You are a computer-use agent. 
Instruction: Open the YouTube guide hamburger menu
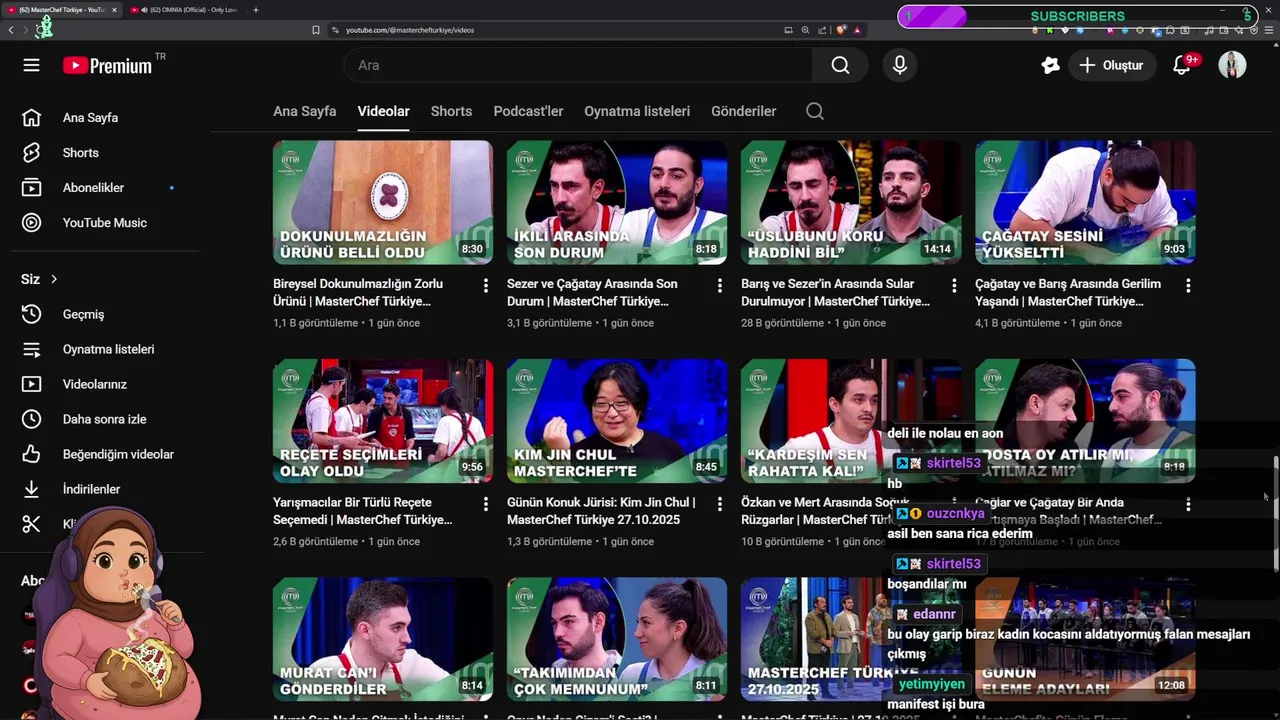tap(31, 65)
